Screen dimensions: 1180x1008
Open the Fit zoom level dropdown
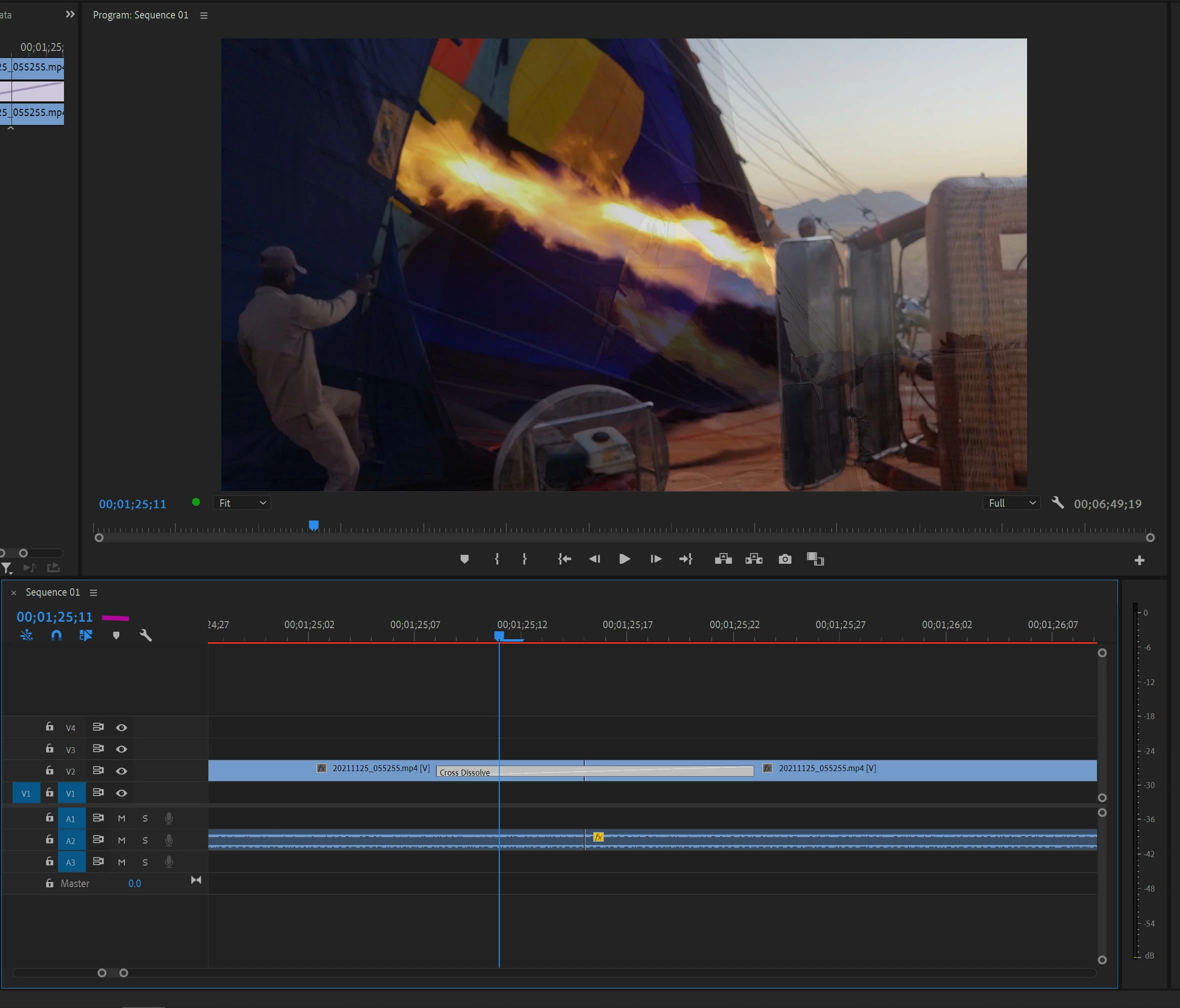point(242,503)
